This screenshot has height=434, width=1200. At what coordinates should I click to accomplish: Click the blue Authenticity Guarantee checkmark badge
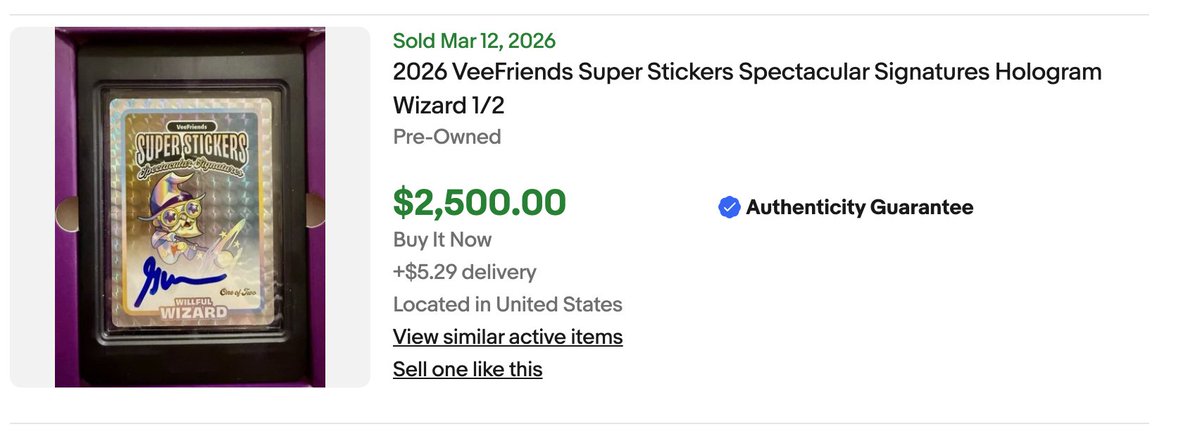pyautogui.click(x=729, y=207)
